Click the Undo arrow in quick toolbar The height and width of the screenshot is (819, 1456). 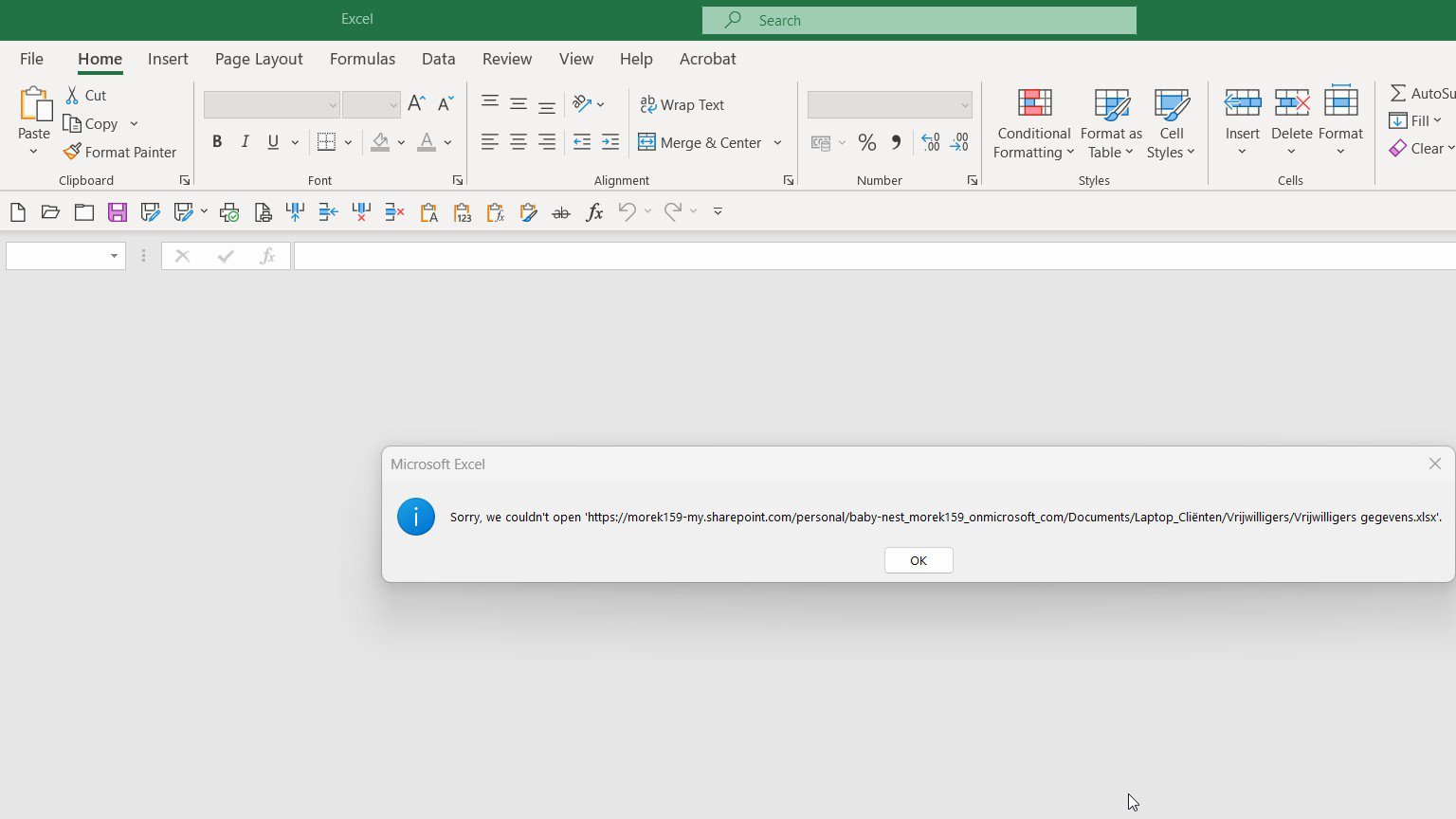tap(627, 212)
